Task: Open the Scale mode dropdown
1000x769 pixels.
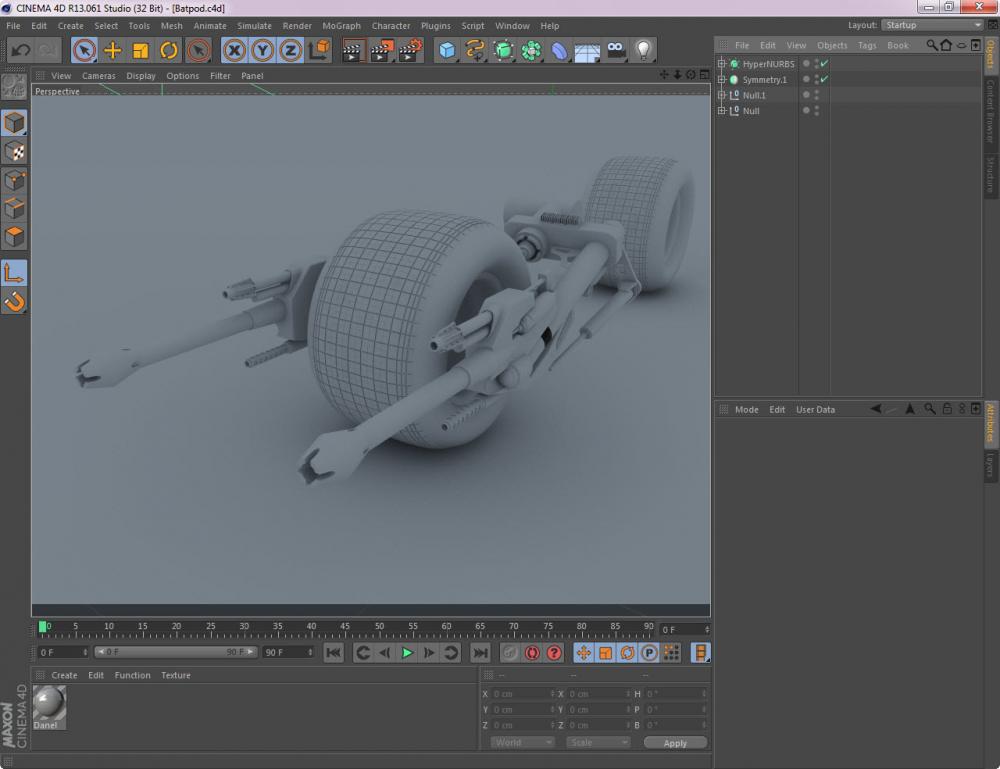Action: point(598,742)
